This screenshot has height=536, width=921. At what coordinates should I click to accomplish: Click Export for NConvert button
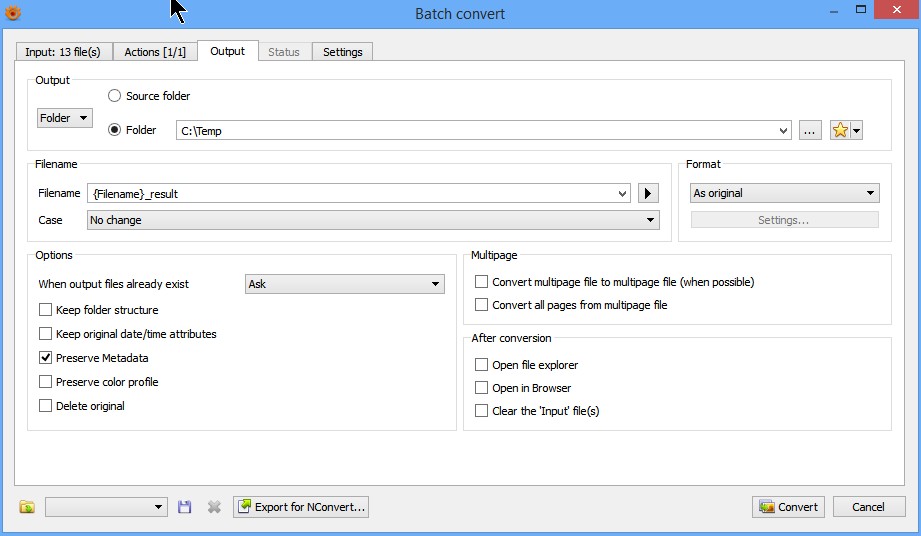coord(301,507)
